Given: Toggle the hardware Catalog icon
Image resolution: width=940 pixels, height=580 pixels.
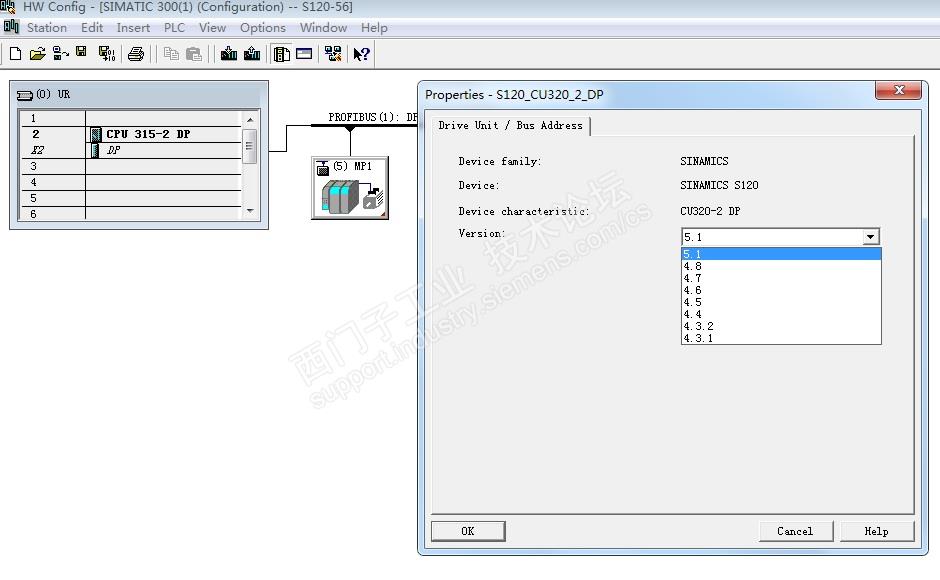Looking at the screenshot, I should click(x=281, y=54).
